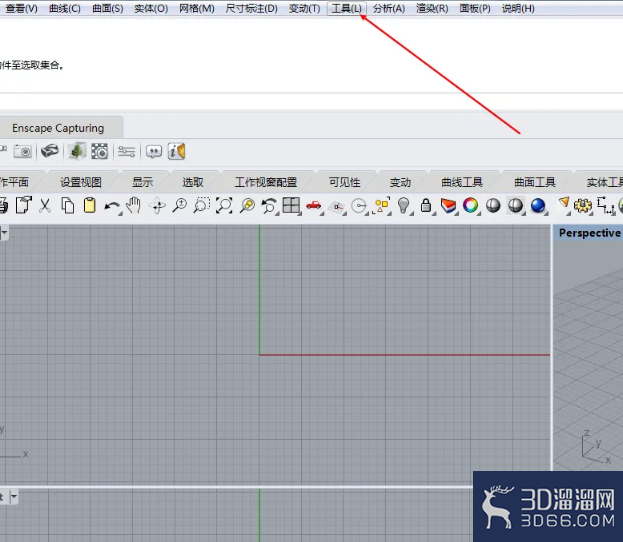Open the 网格(M) menu
This screenshot has height=542, width=623.
[x=197, y=8]
